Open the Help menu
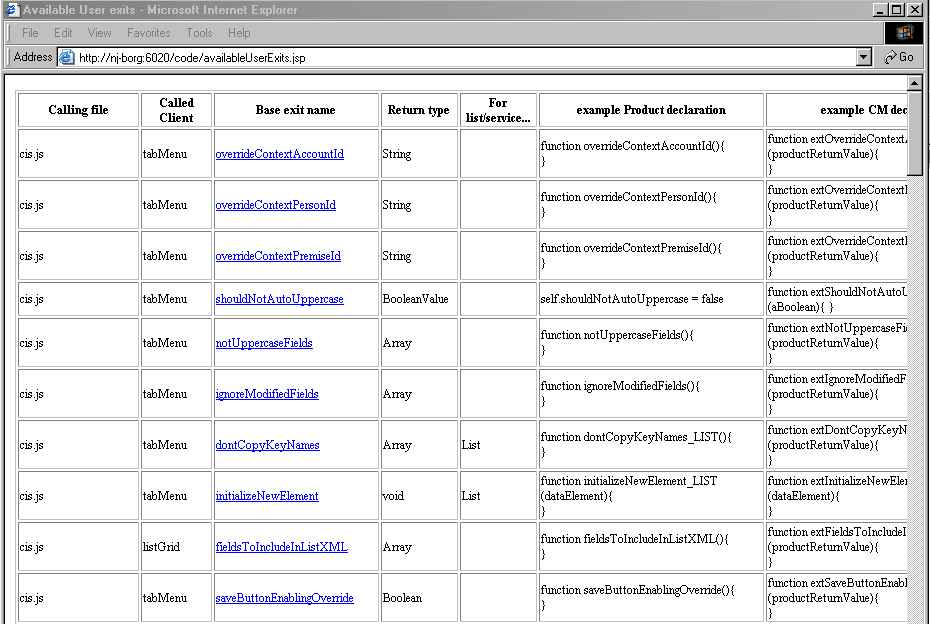Viewport: 930px width, 624px height. pos(239,32)
